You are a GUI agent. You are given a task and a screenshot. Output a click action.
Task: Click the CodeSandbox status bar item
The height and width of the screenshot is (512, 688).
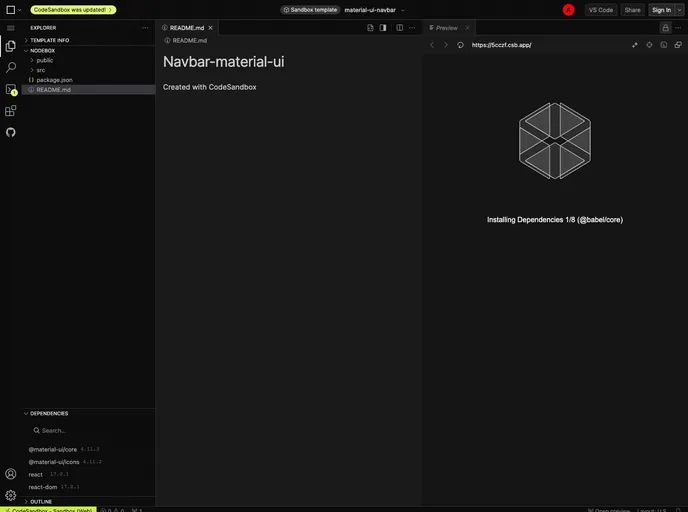[x=48, y=510]
